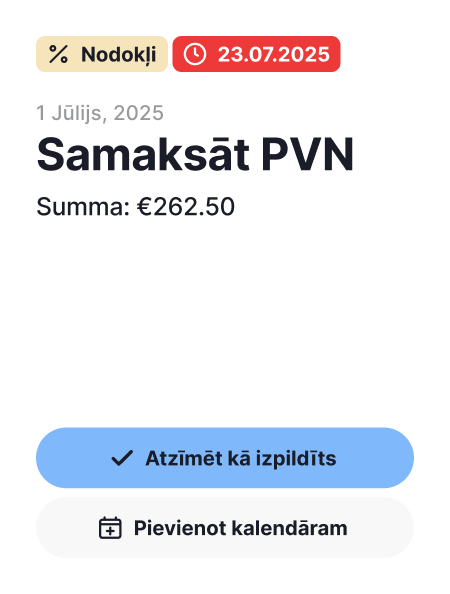Click the Summa label

(83, 207)
